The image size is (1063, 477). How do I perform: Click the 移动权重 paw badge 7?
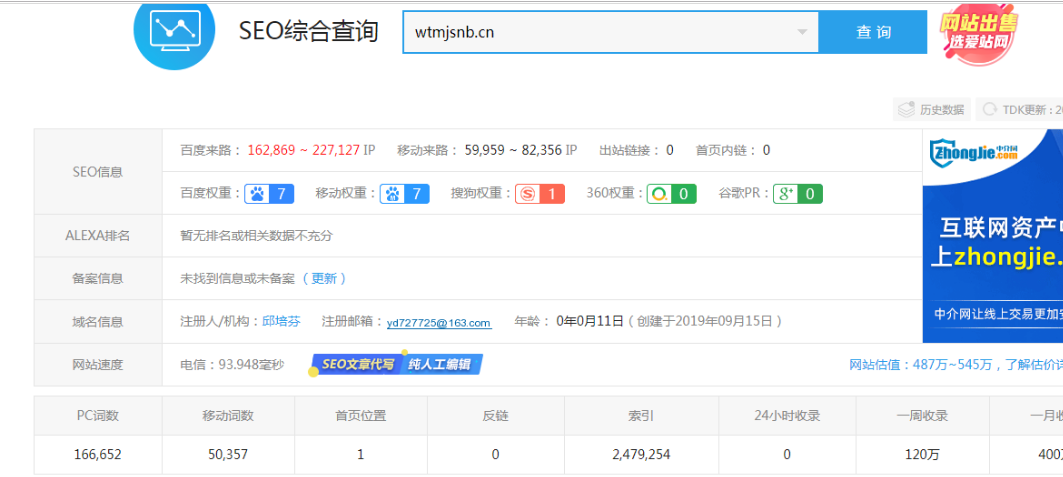[404, 194]
